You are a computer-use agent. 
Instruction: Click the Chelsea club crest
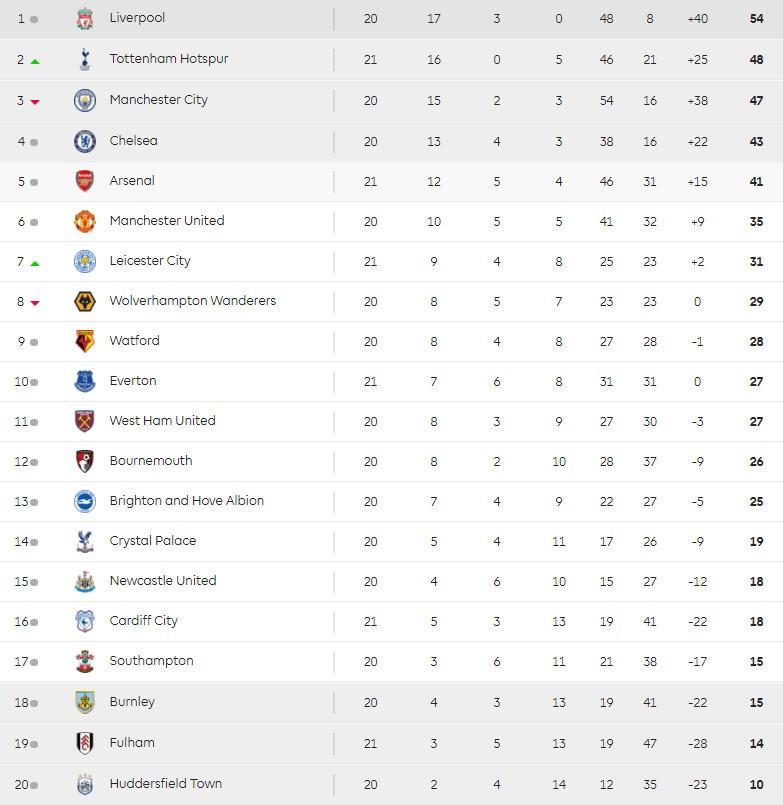85,141
